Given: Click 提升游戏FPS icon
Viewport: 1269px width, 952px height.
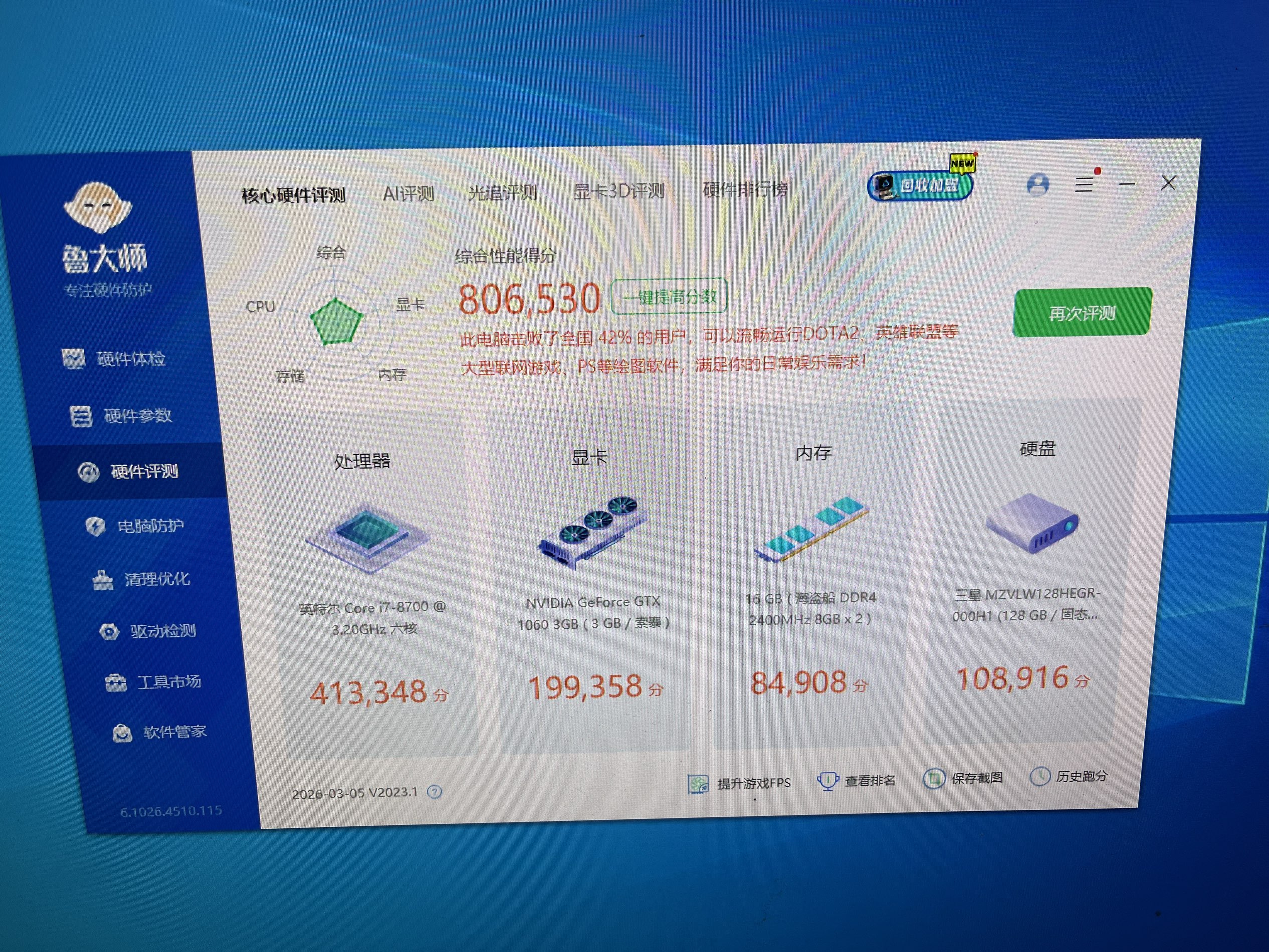Looking at the screenshot, I should 698,784.
